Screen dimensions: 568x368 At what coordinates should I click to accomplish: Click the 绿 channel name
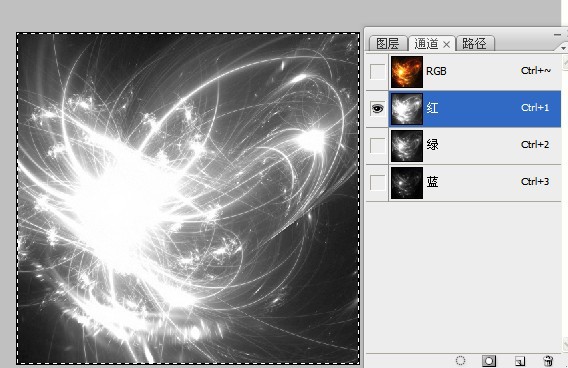432,145
